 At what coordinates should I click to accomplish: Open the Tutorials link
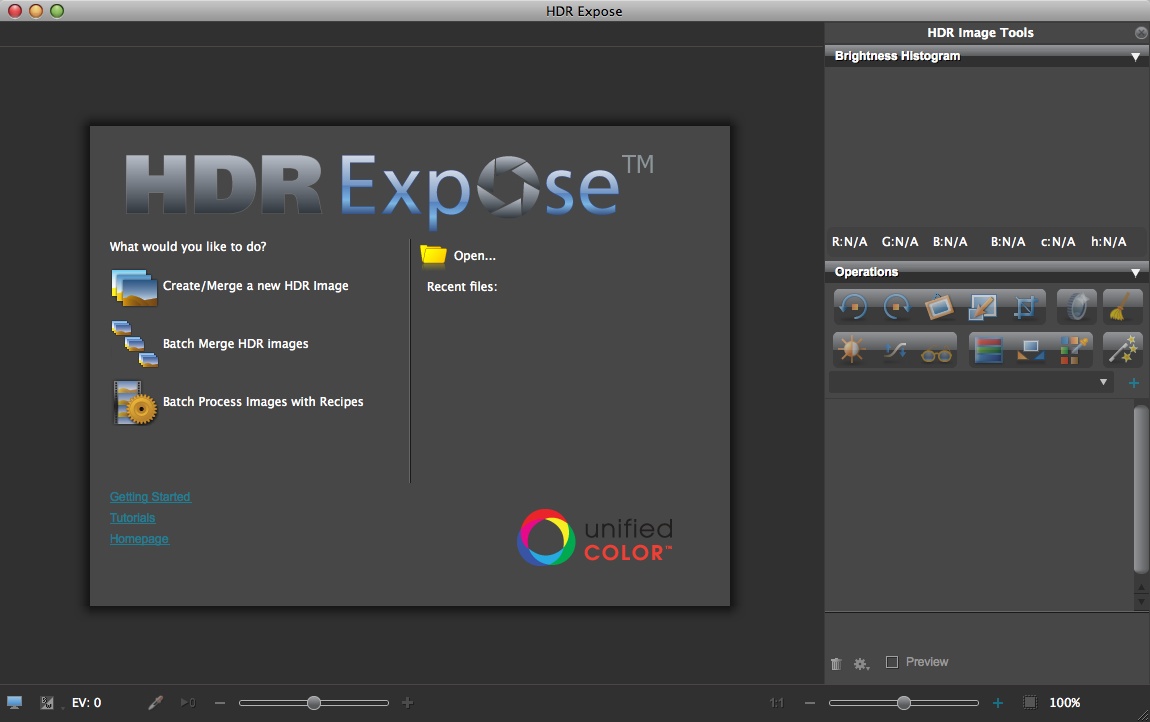[132, 517]
